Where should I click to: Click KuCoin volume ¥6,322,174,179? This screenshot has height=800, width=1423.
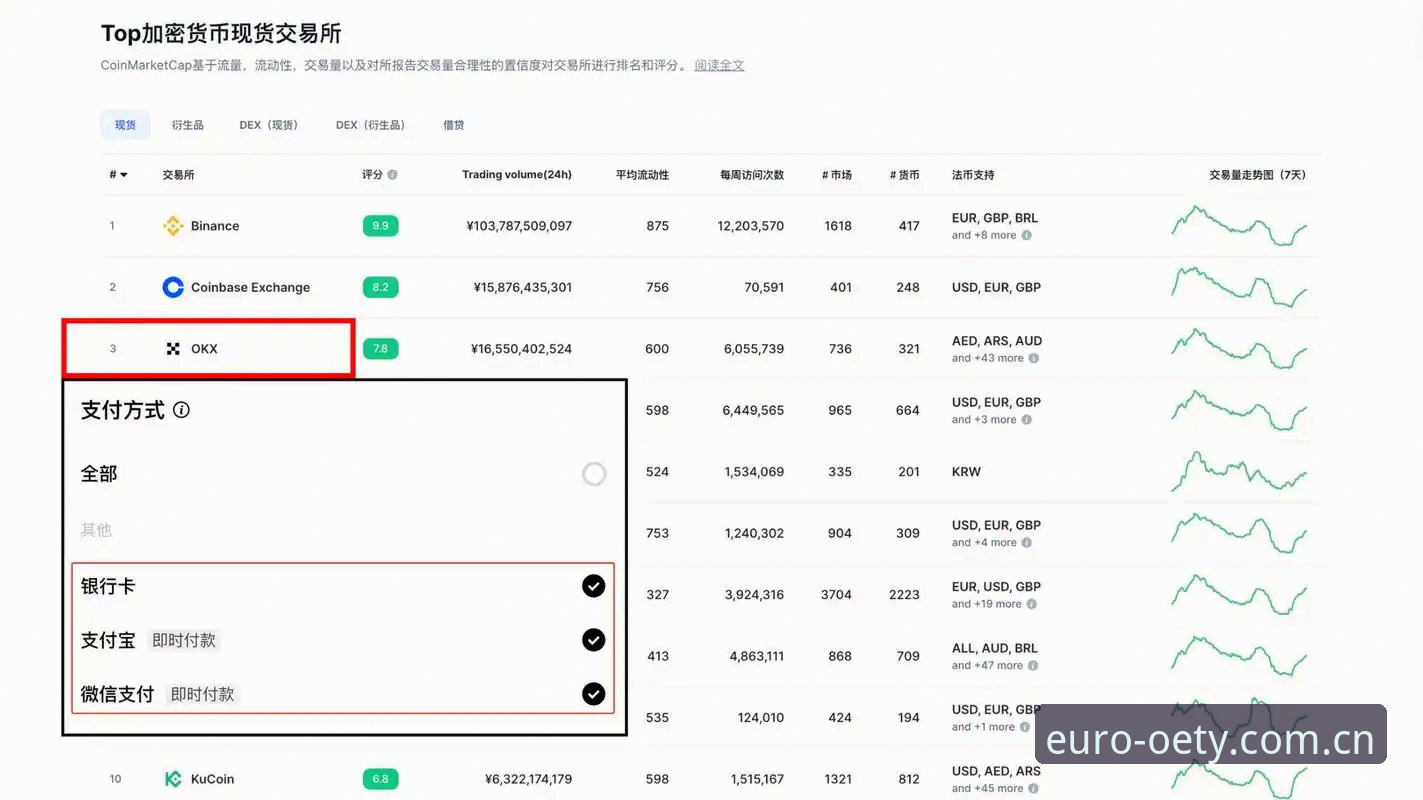point(528,779)
